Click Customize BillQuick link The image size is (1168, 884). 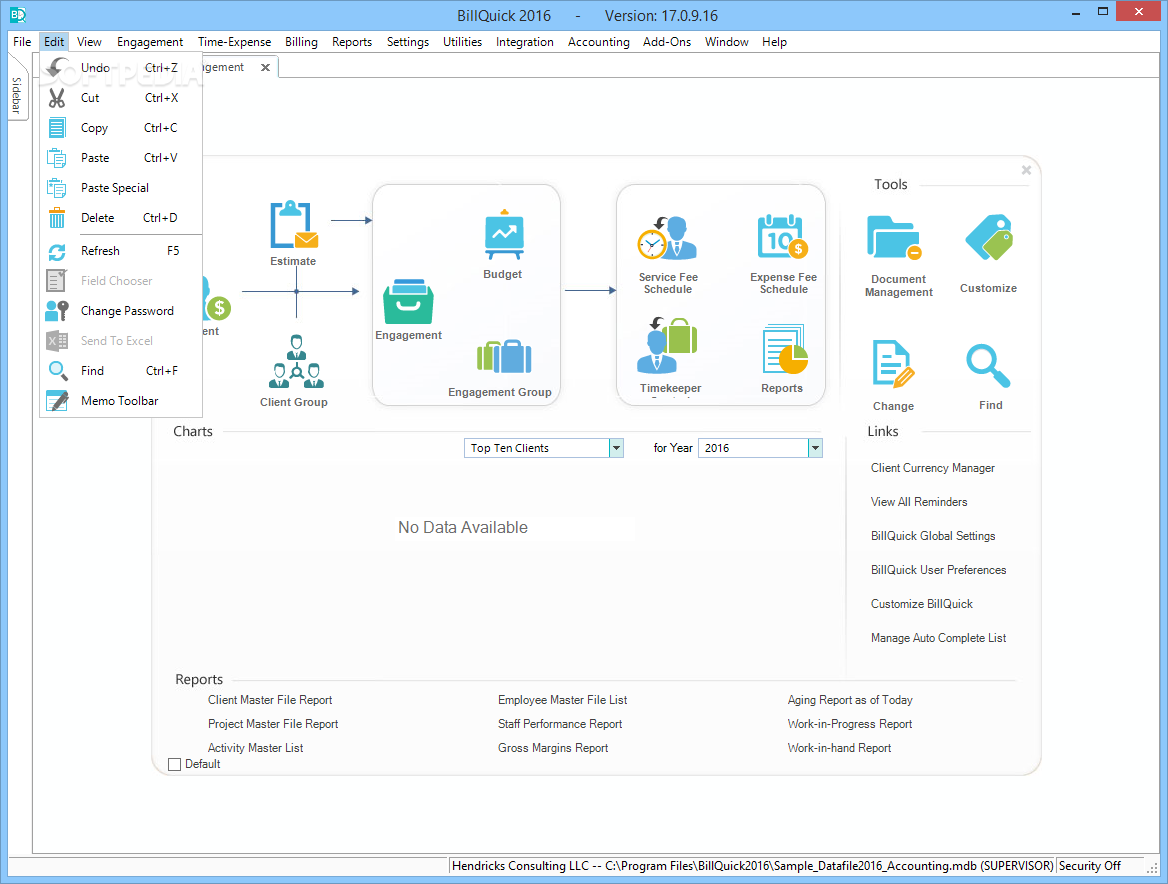(x=922, y=604)
